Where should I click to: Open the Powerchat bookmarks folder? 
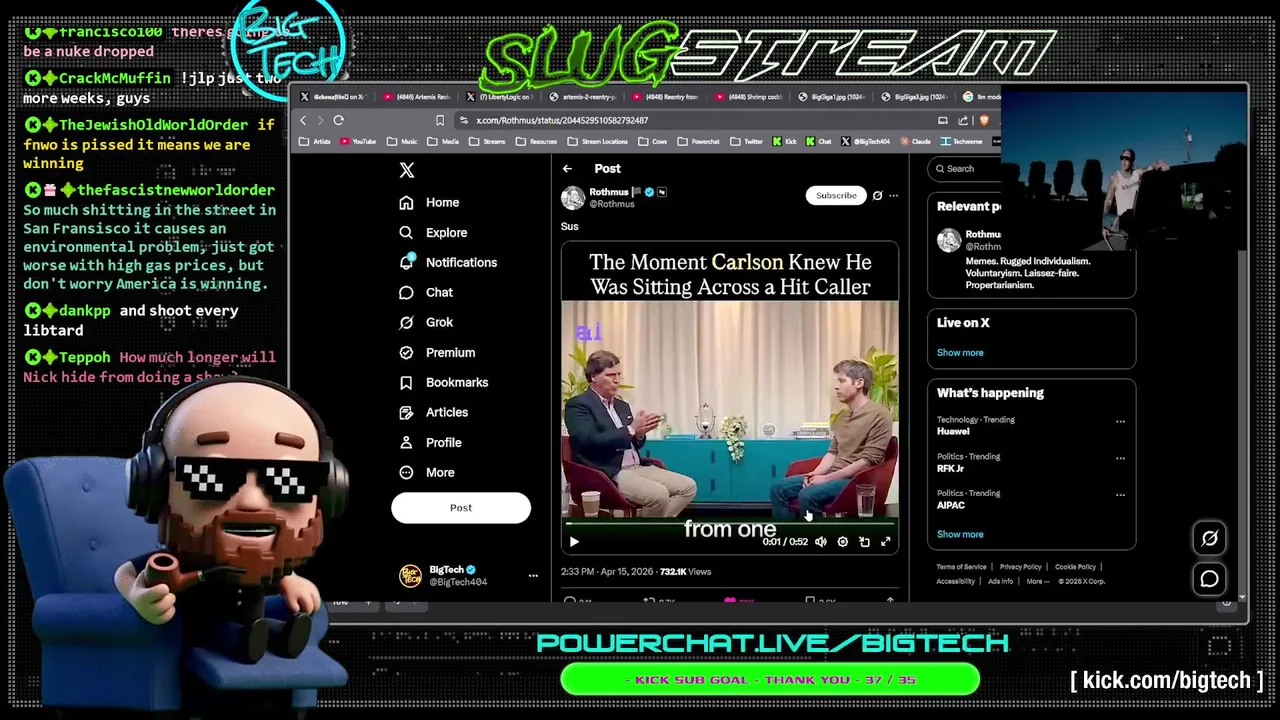pos(699,142)
